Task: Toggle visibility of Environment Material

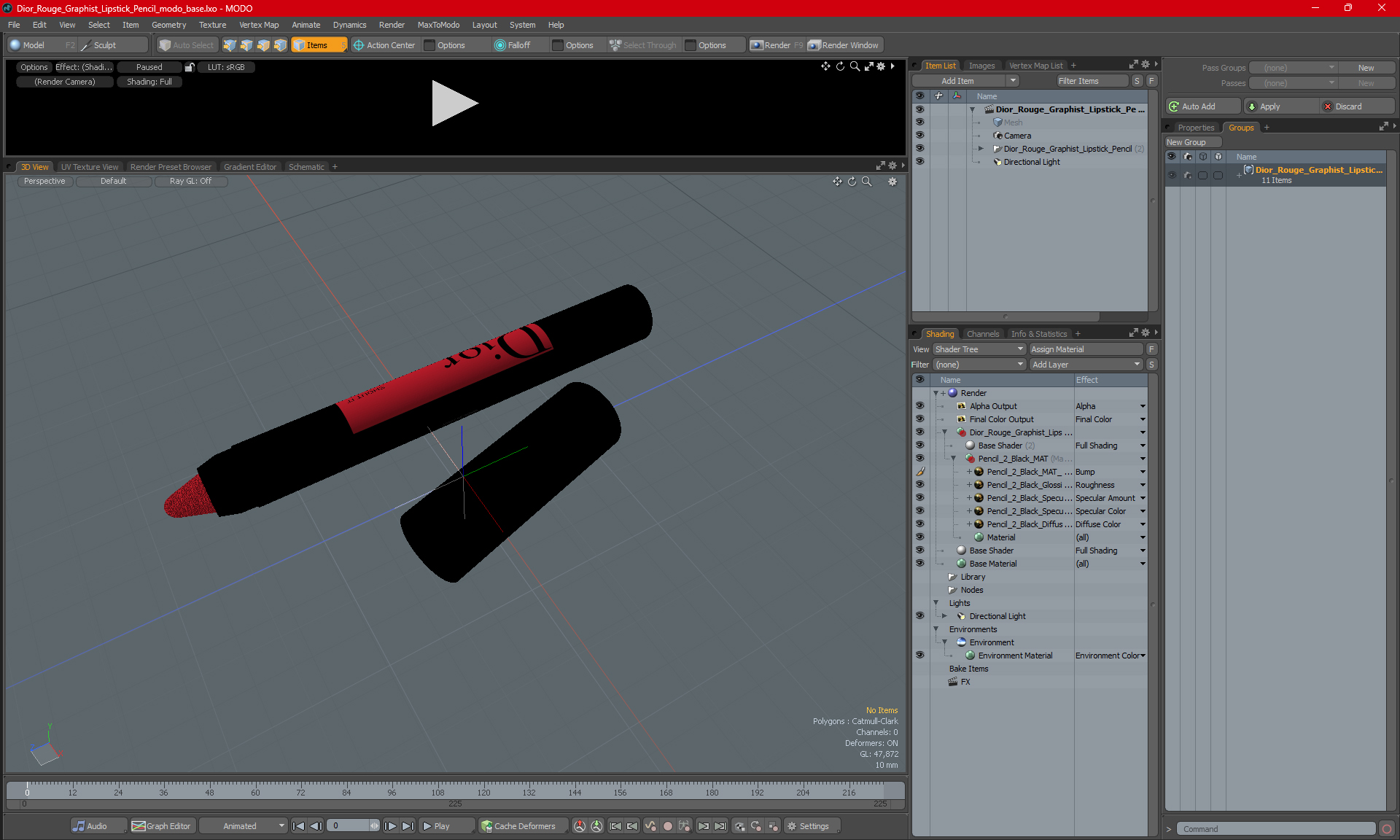Action: pyautogui.click(x=919, y=656)
